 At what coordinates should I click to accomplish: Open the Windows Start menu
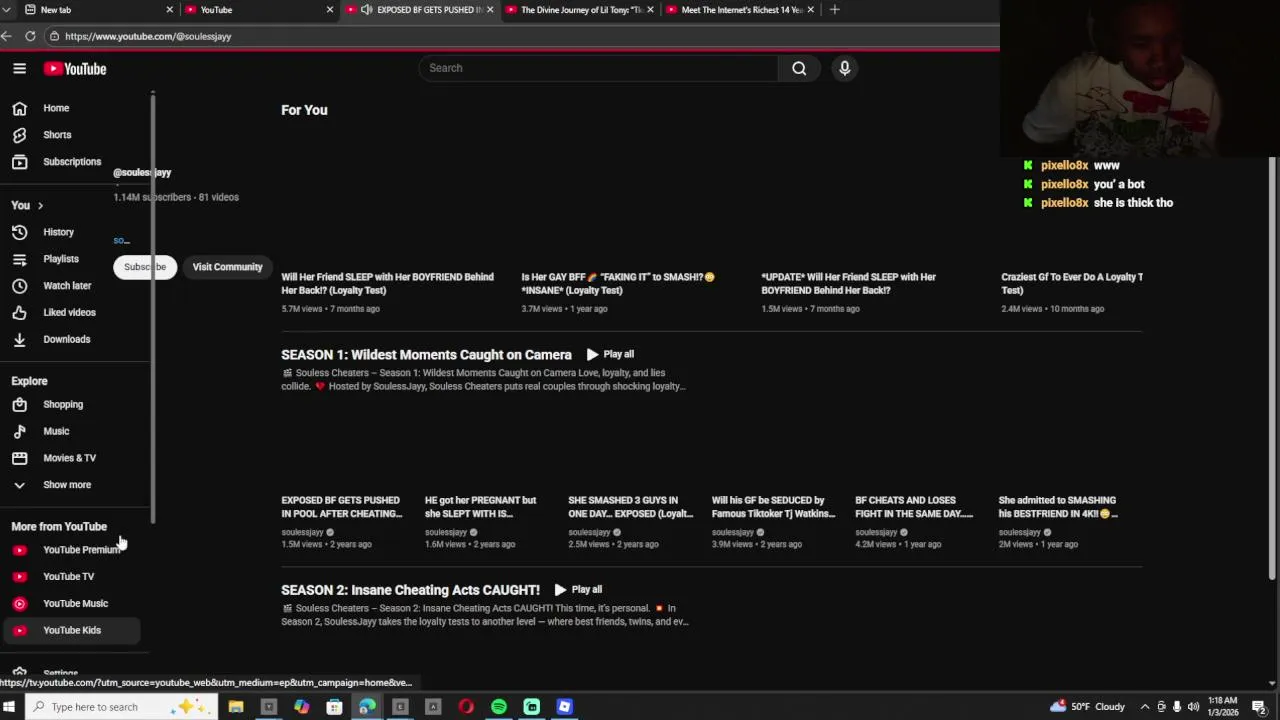(9, 707)
